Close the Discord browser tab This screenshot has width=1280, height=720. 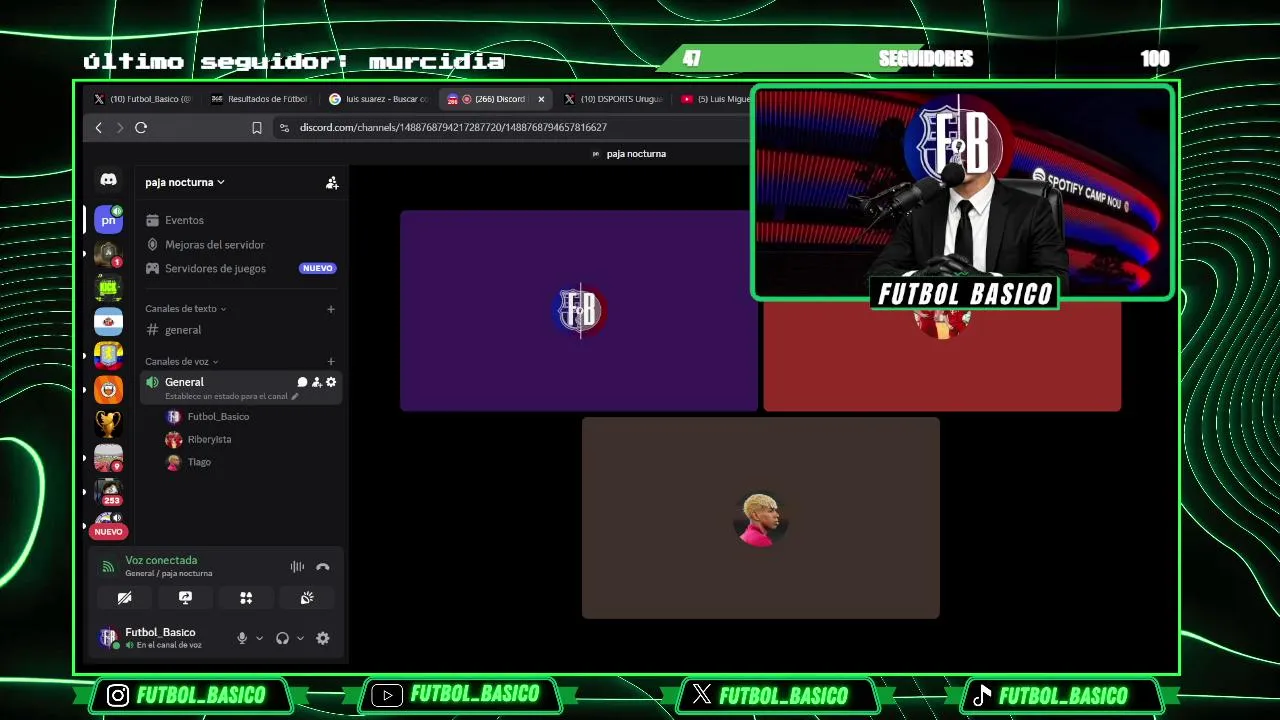[541, 99]
